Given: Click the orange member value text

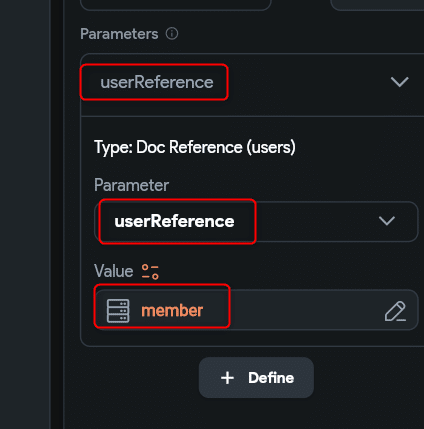Looking at the screenshot, I should point(172,311).
